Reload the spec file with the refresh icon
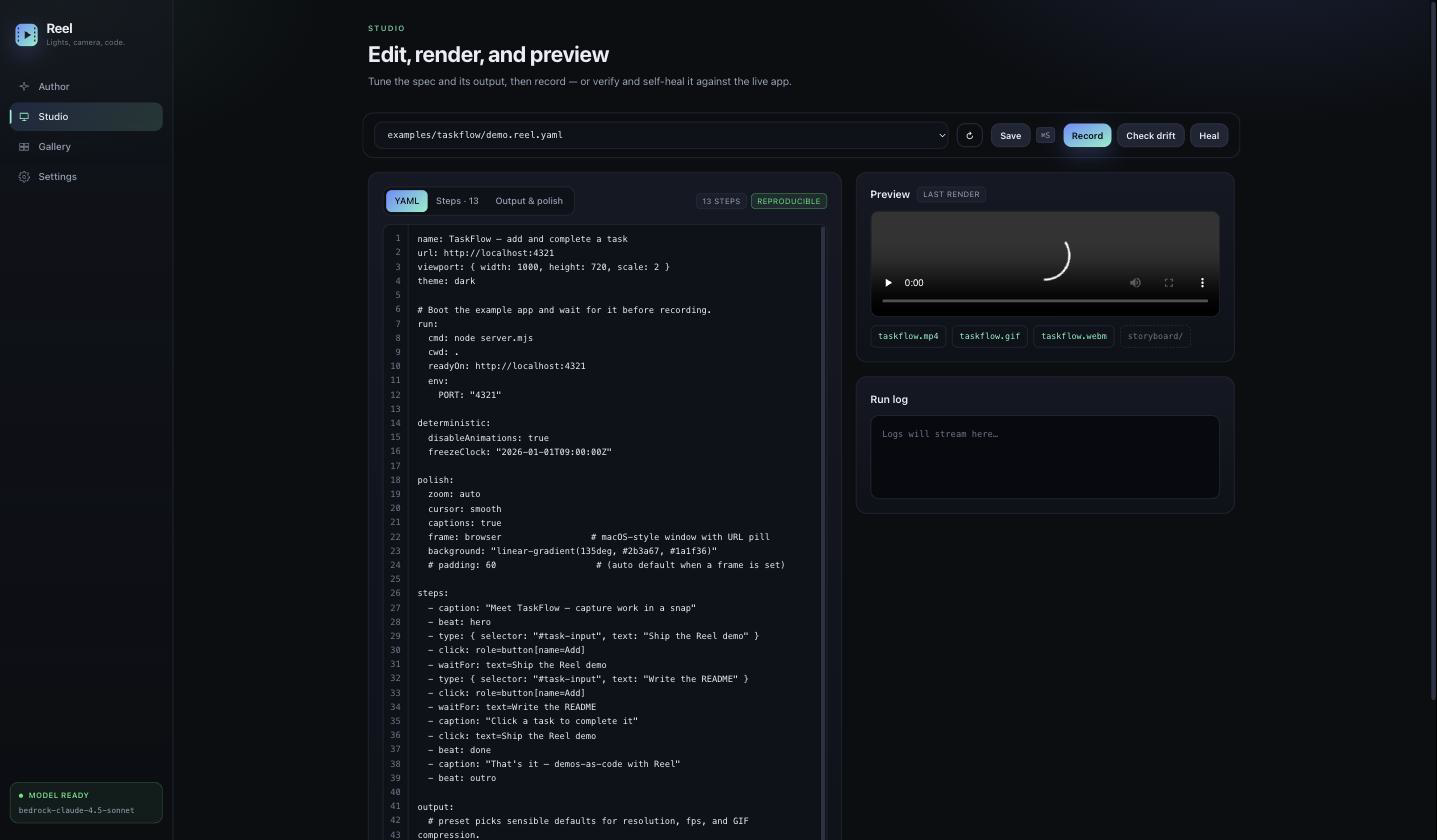The height and width of the screenshot is (840, 1437). 969,135
